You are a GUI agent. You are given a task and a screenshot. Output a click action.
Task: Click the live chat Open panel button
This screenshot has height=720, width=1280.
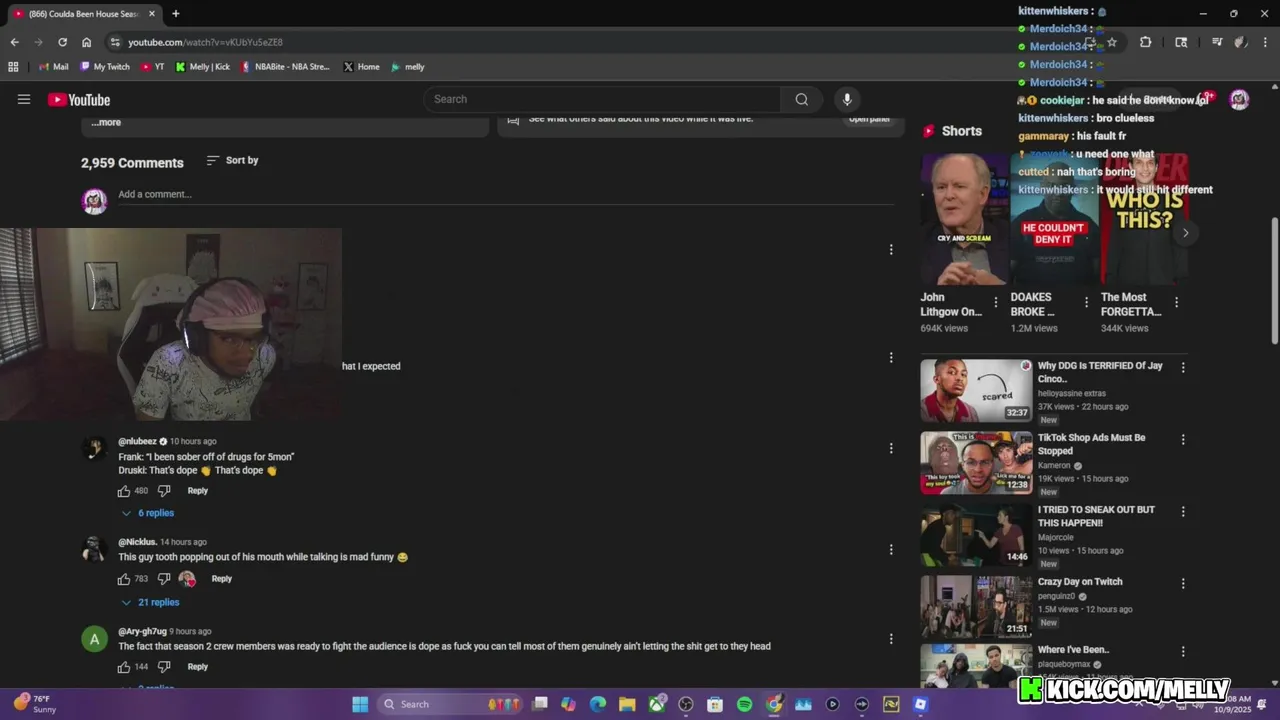869,119
